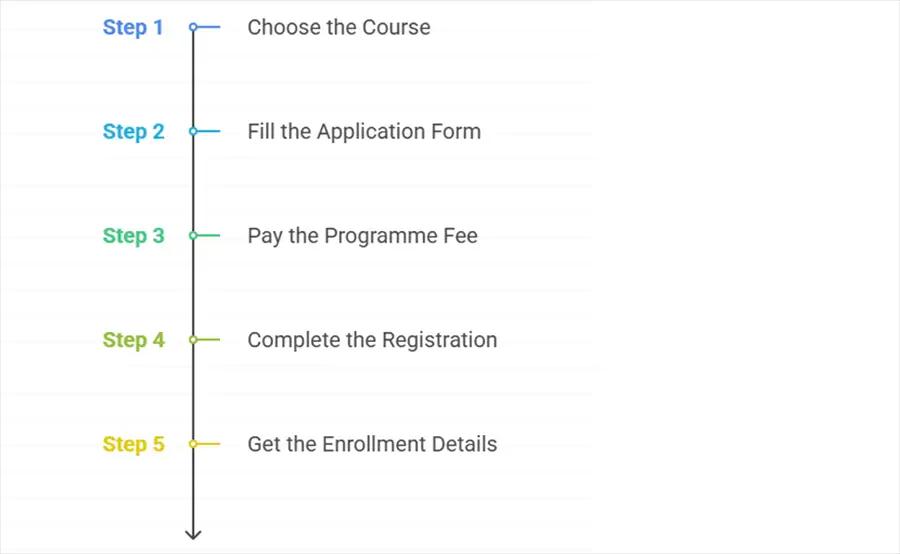Select 'Fill the Application Form' text
The height and width of the screenshot is (554, 900).
tap(364, 131)
